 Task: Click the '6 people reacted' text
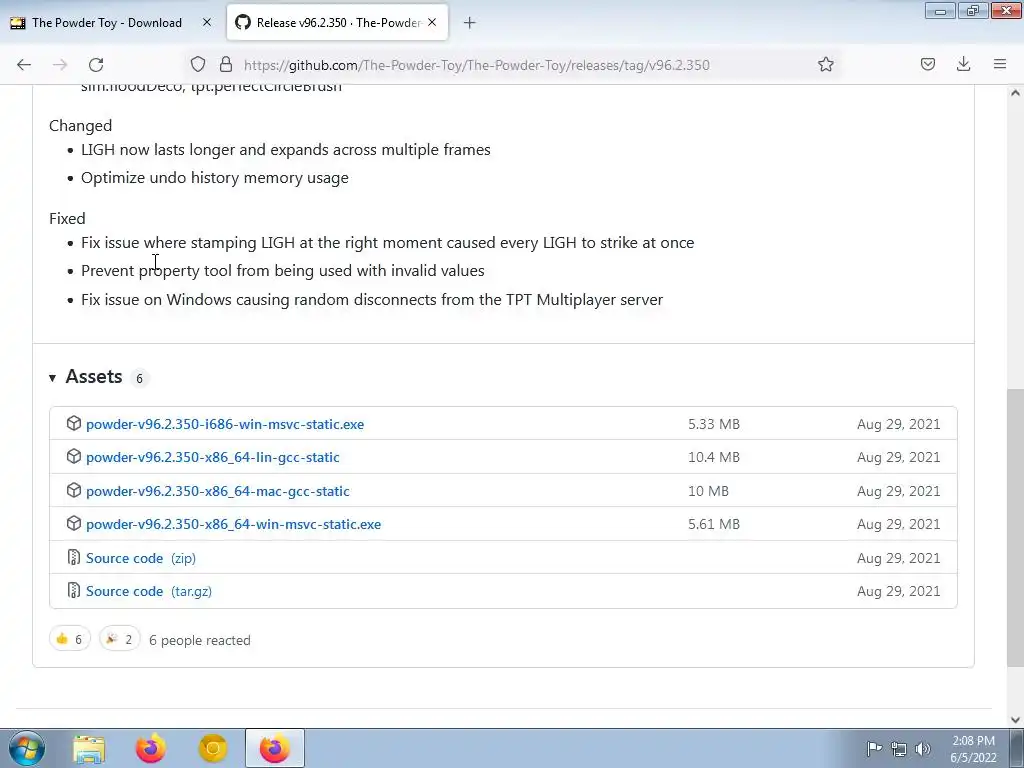(x=199, y=640)
